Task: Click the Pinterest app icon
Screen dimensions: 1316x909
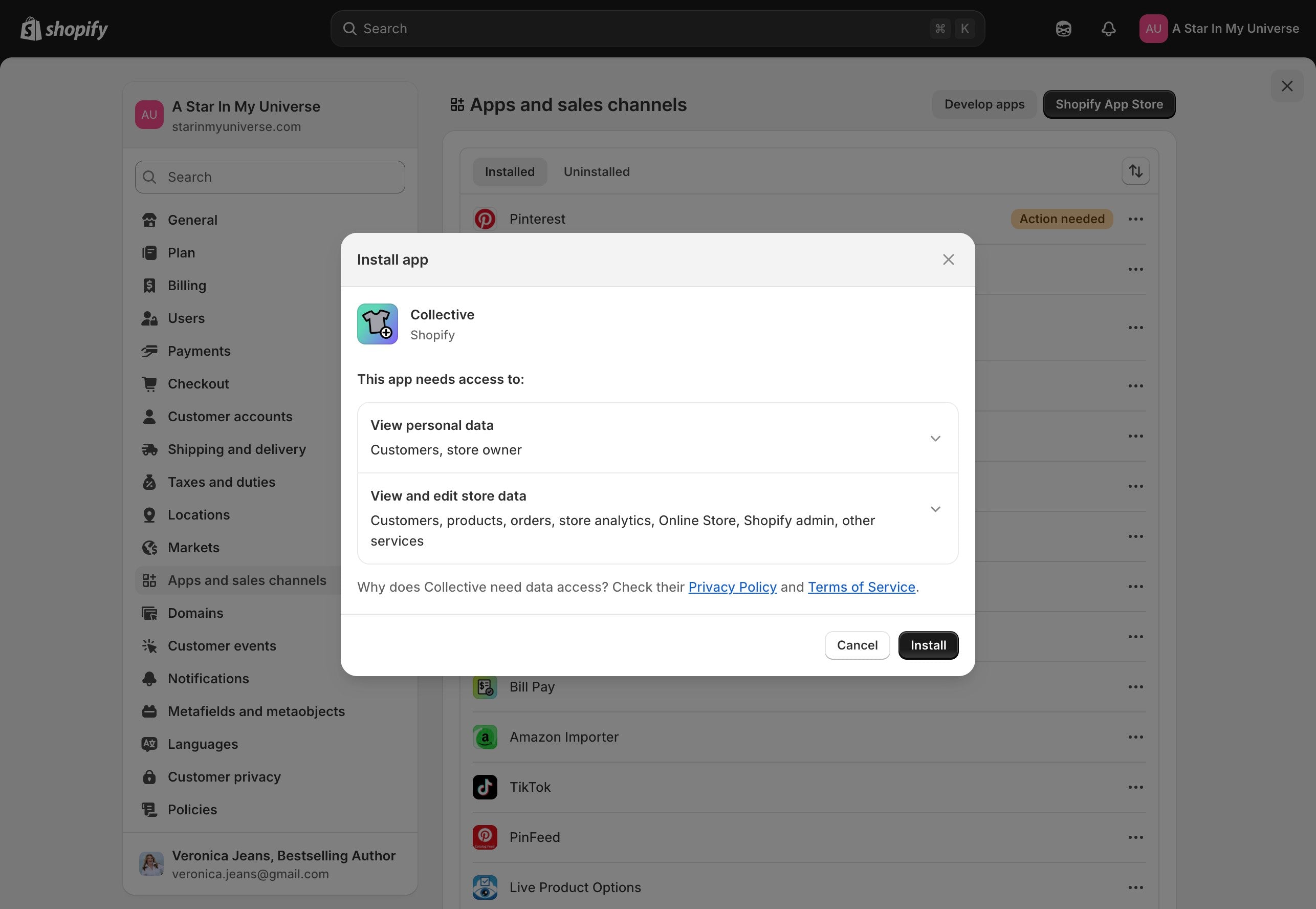Action: [x=485, y=219]
